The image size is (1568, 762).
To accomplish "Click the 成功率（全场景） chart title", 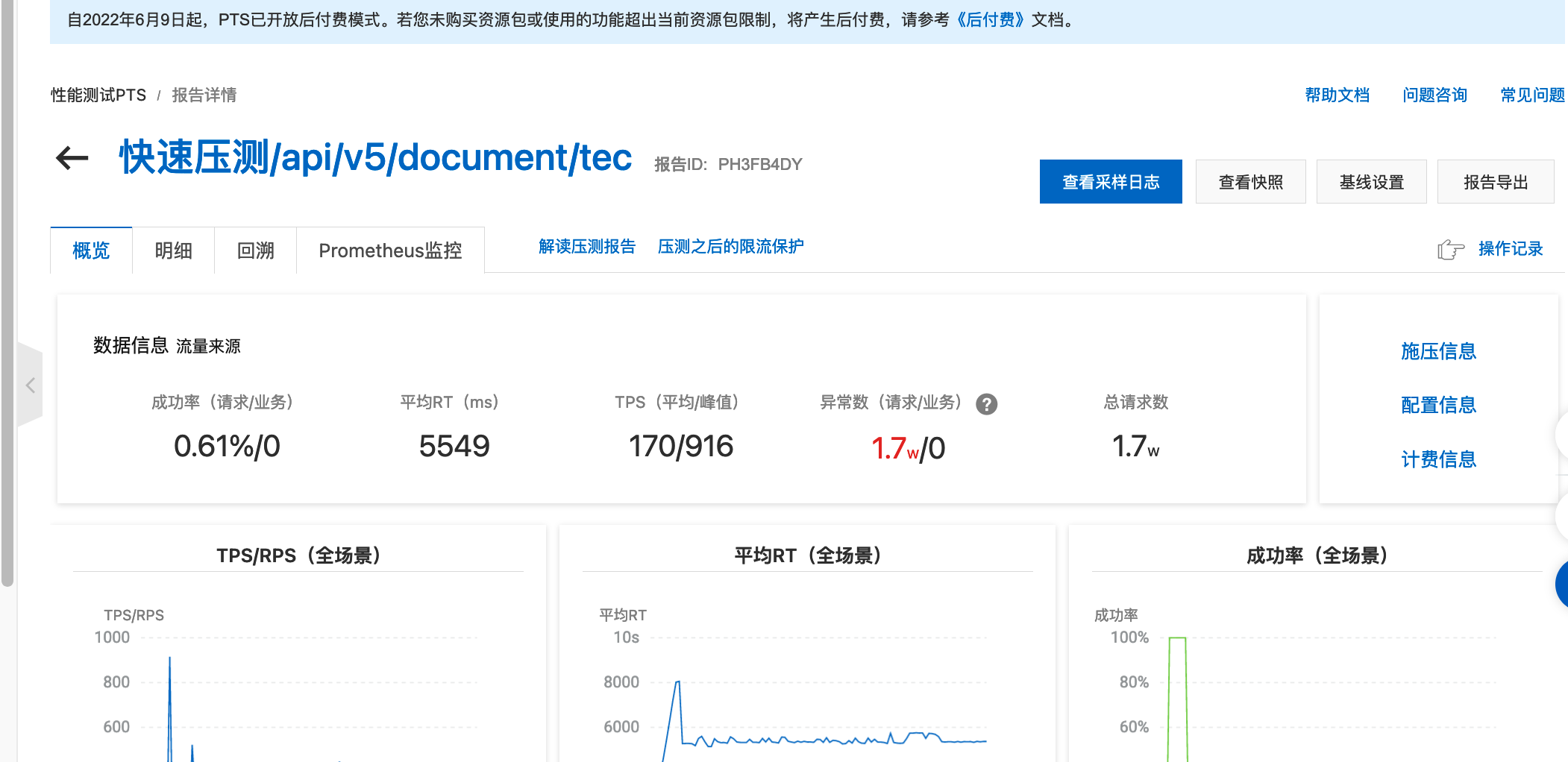I will coord(1317,555).
